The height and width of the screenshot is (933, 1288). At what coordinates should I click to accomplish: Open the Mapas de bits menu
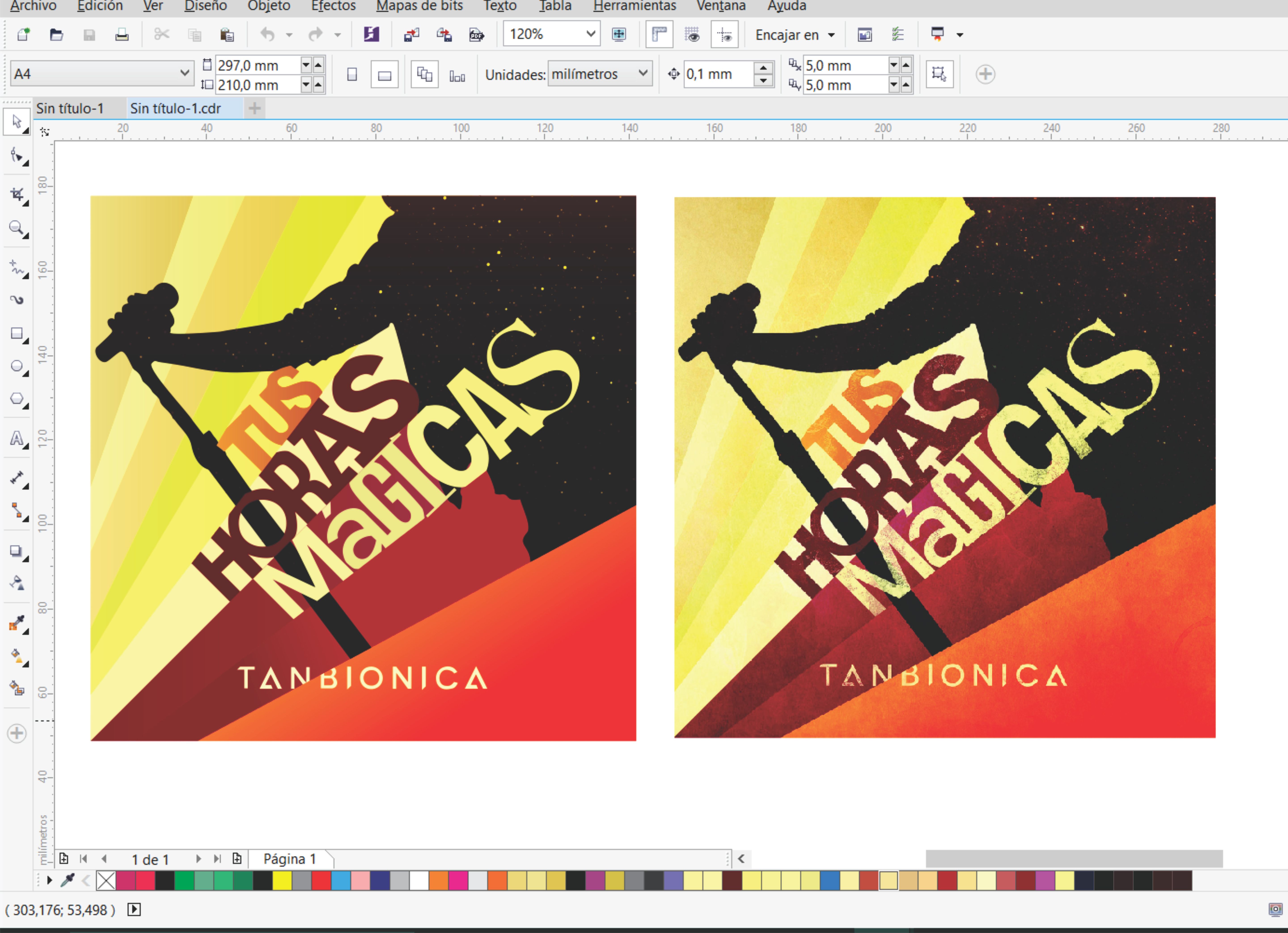point(419,6)
